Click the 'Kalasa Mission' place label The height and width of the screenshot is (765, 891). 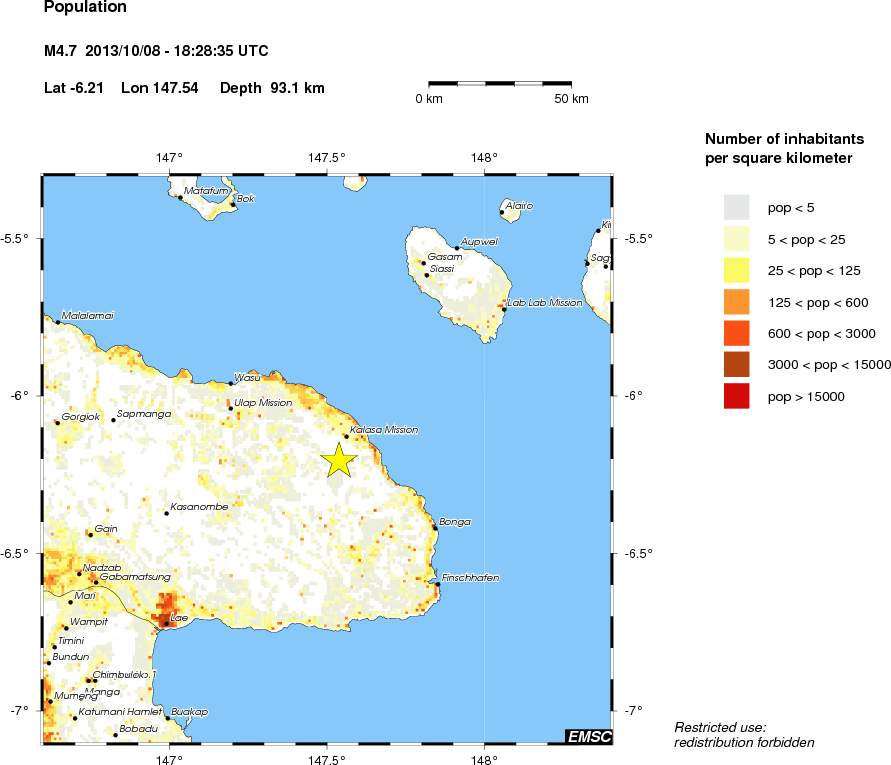(384, 430)
